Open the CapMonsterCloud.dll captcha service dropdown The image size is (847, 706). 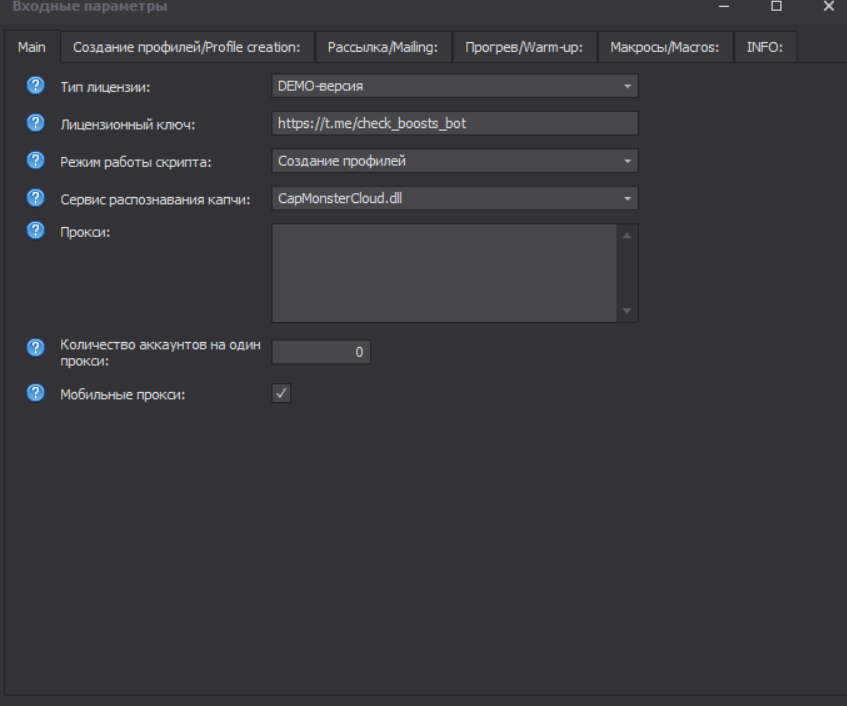(x=455, y=198)
